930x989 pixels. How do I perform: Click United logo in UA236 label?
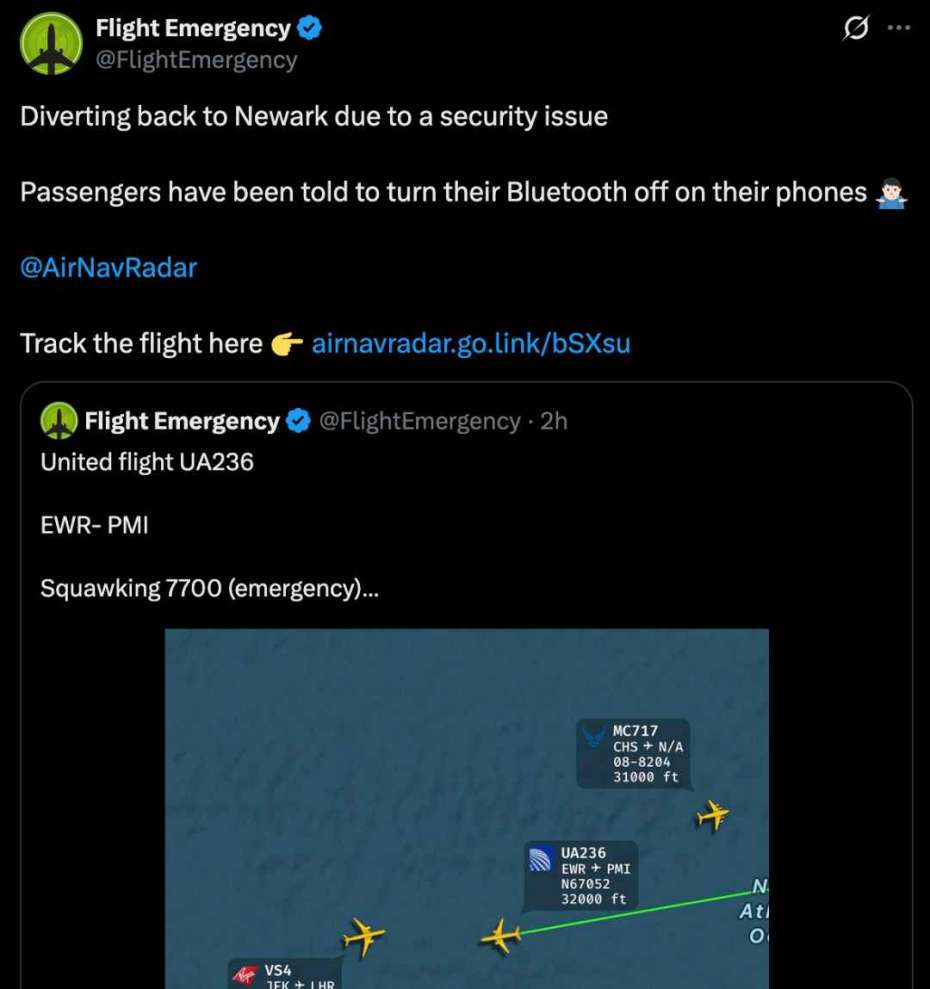pos(540,860)
